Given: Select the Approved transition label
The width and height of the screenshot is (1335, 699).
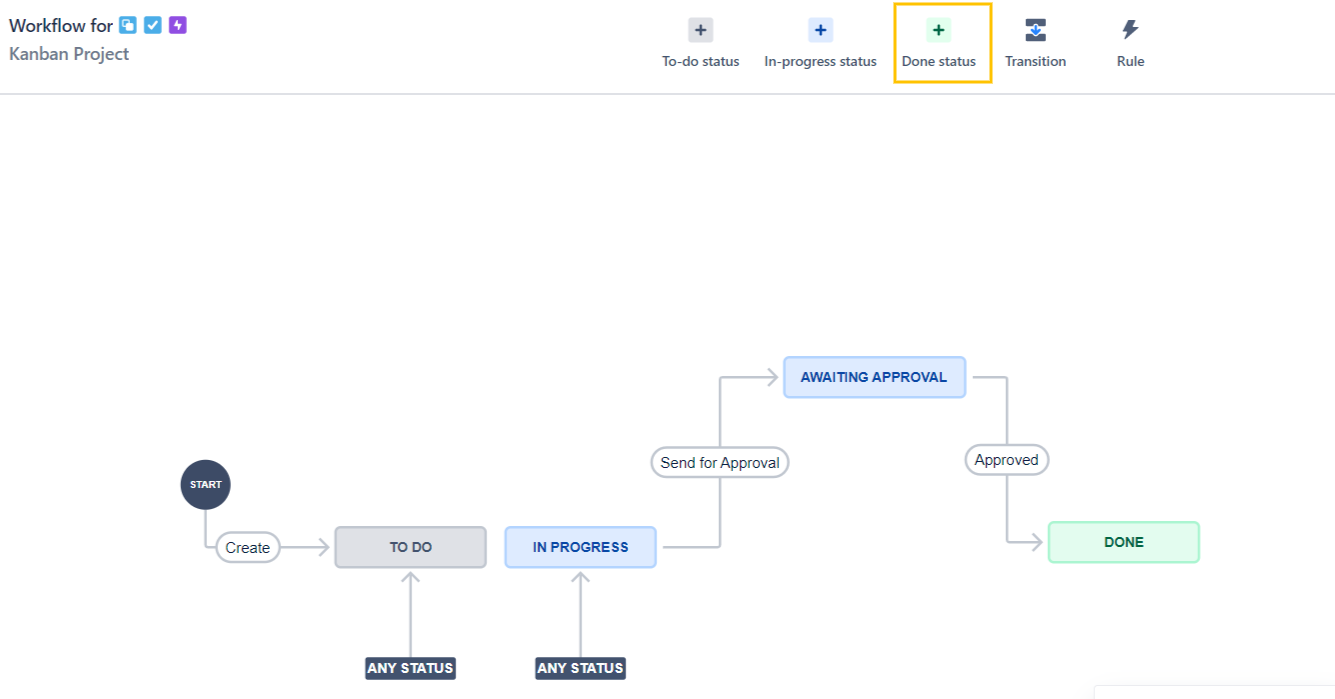Looking at the screenshot, I should [1007, 460].
